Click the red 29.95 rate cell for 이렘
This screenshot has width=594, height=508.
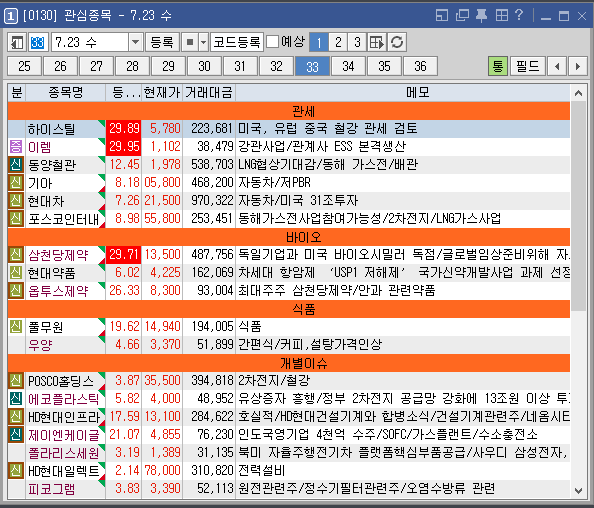pos(123,147)
